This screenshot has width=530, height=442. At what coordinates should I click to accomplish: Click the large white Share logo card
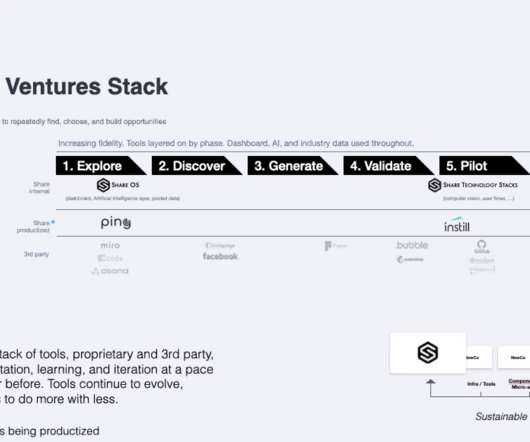pyautogui.click(x=428, y=353)
